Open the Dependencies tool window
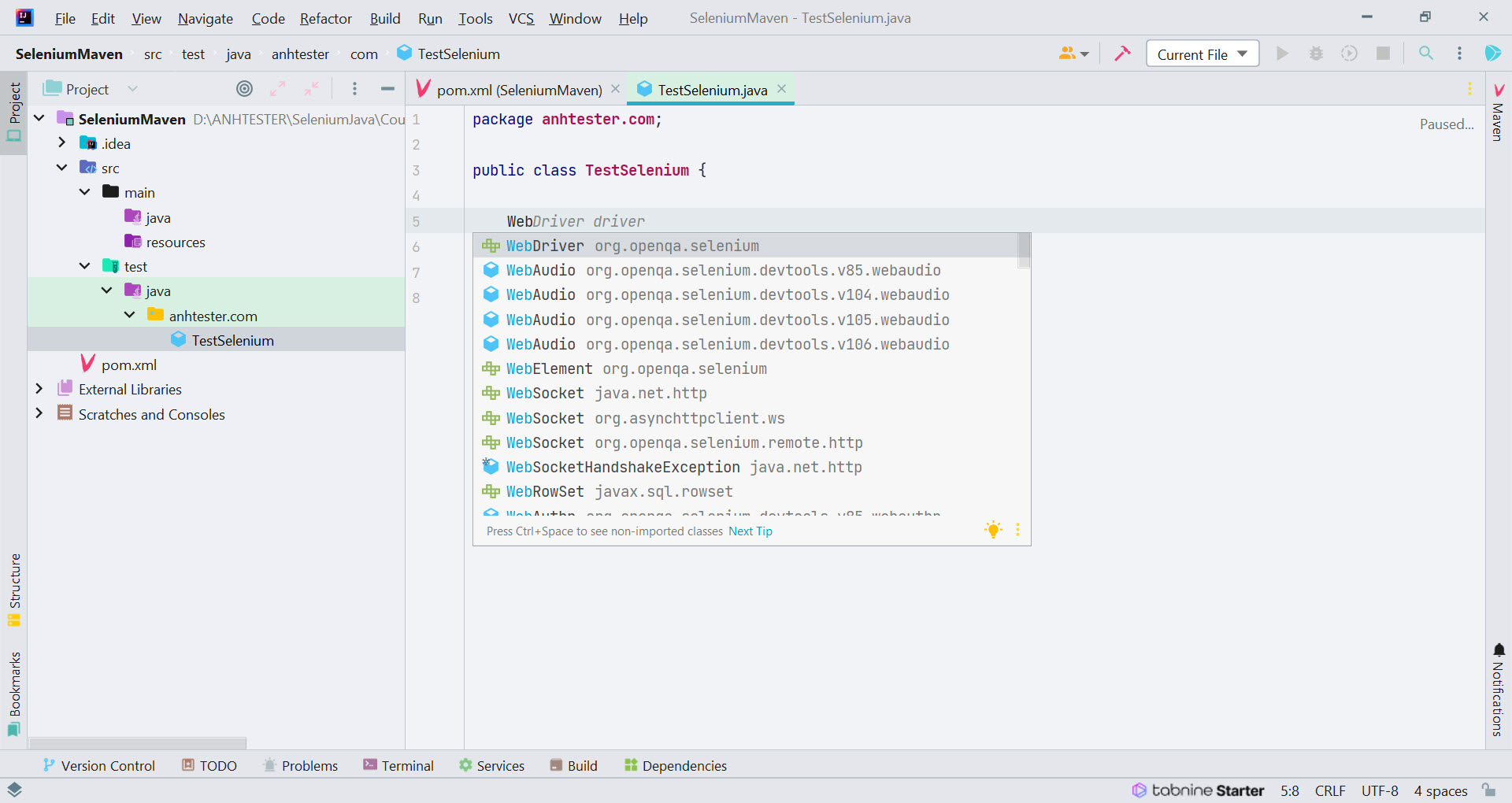 tap(676, 765)
